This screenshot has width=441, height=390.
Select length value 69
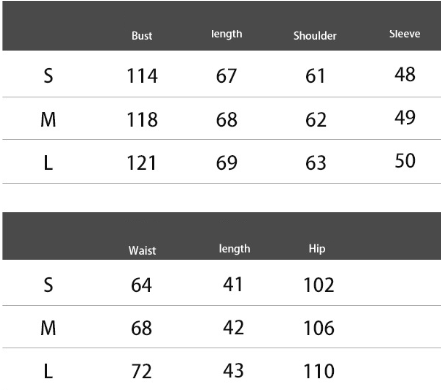[x=227, y=163]
